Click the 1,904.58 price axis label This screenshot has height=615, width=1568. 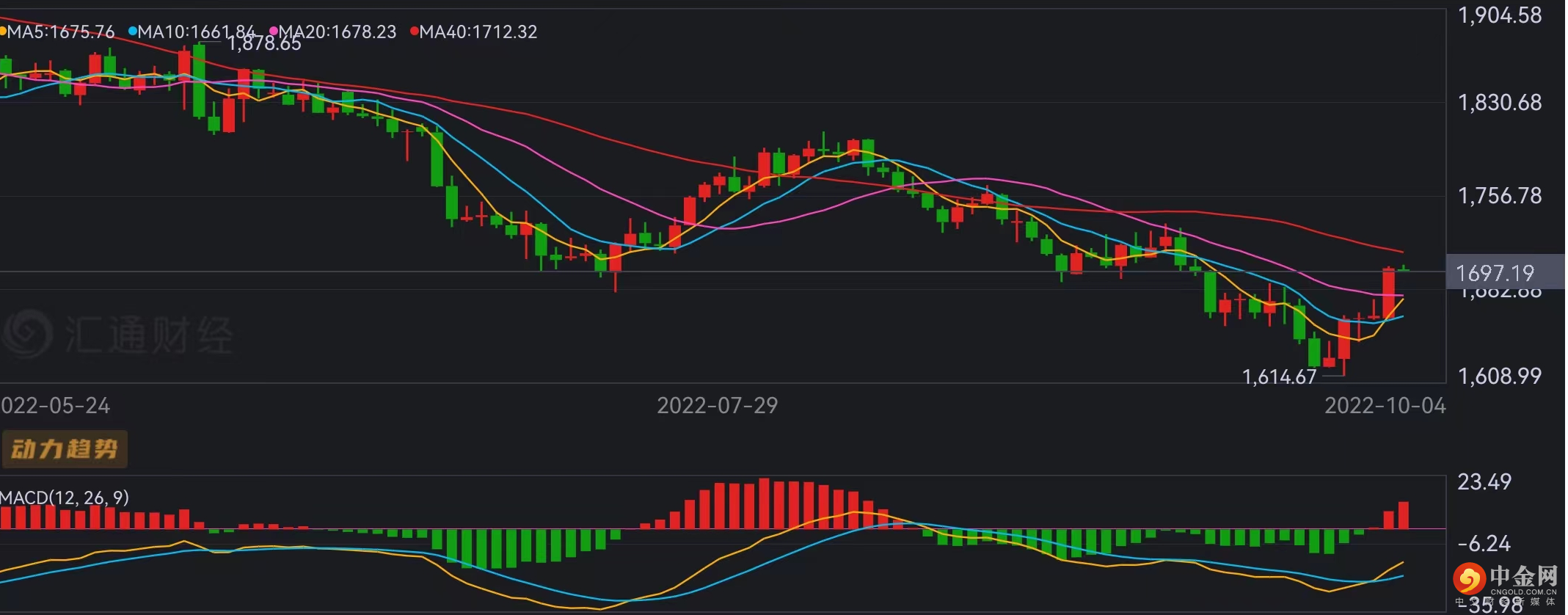[1500, 15]
